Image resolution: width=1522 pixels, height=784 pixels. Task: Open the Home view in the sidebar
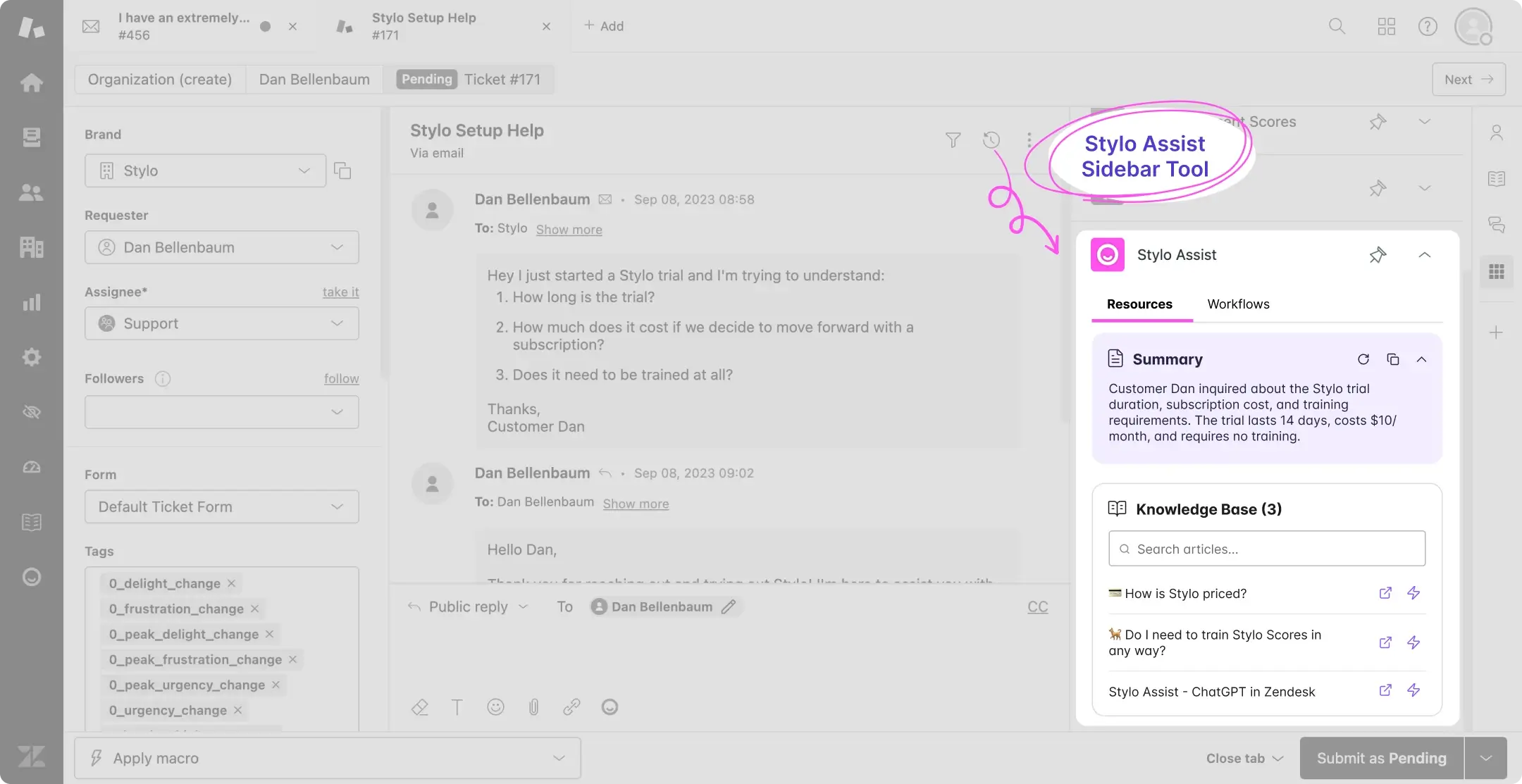pos(31,82)
